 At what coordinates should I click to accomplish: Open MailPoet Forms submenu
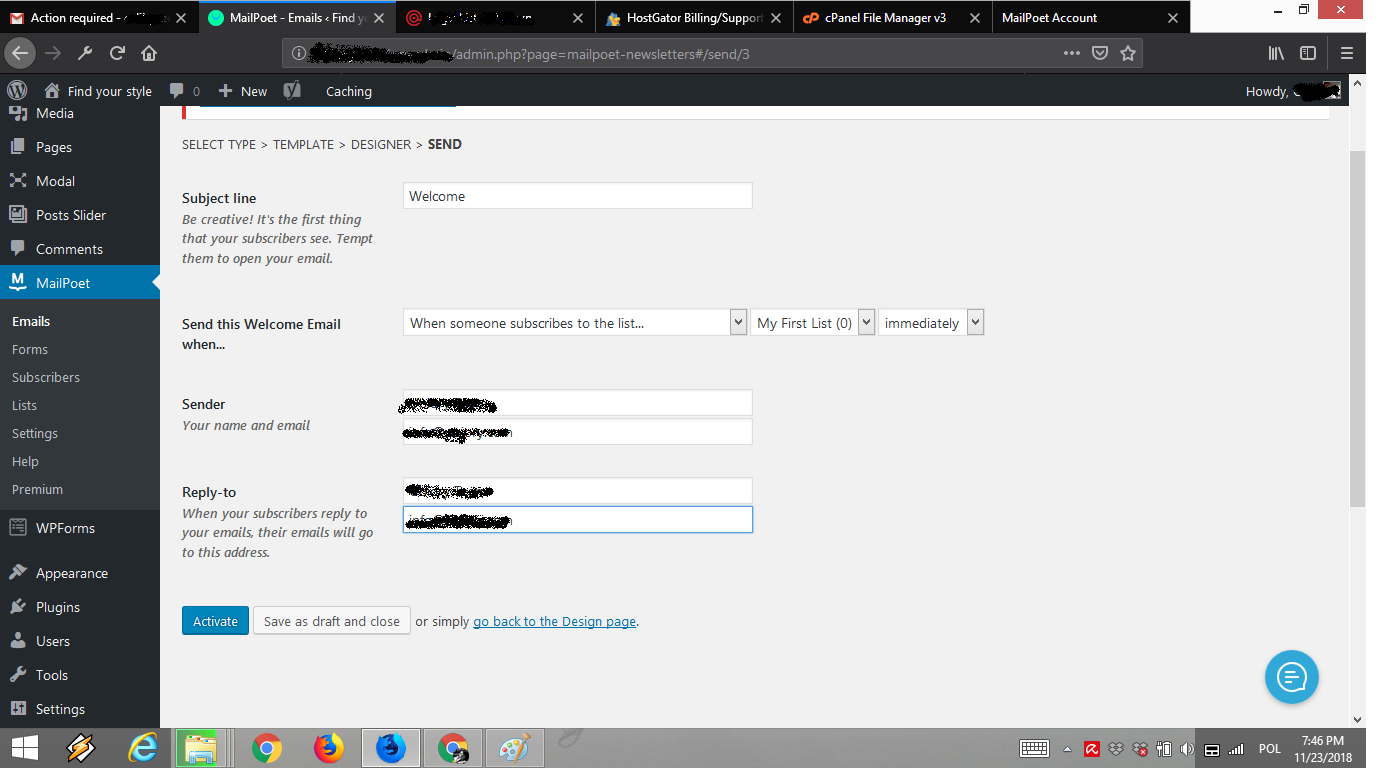pos(30,349)
